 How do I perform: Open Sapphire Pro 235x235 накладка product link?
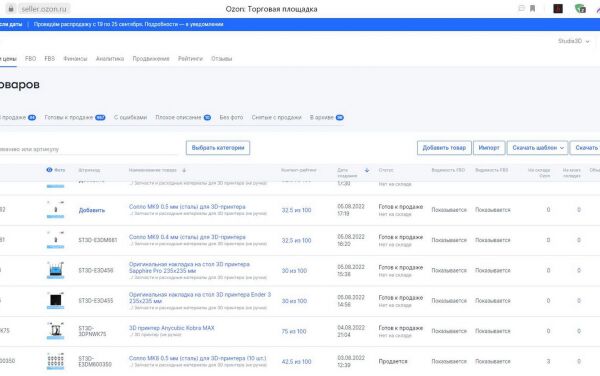pyautogui.click(x=189, y=267)
